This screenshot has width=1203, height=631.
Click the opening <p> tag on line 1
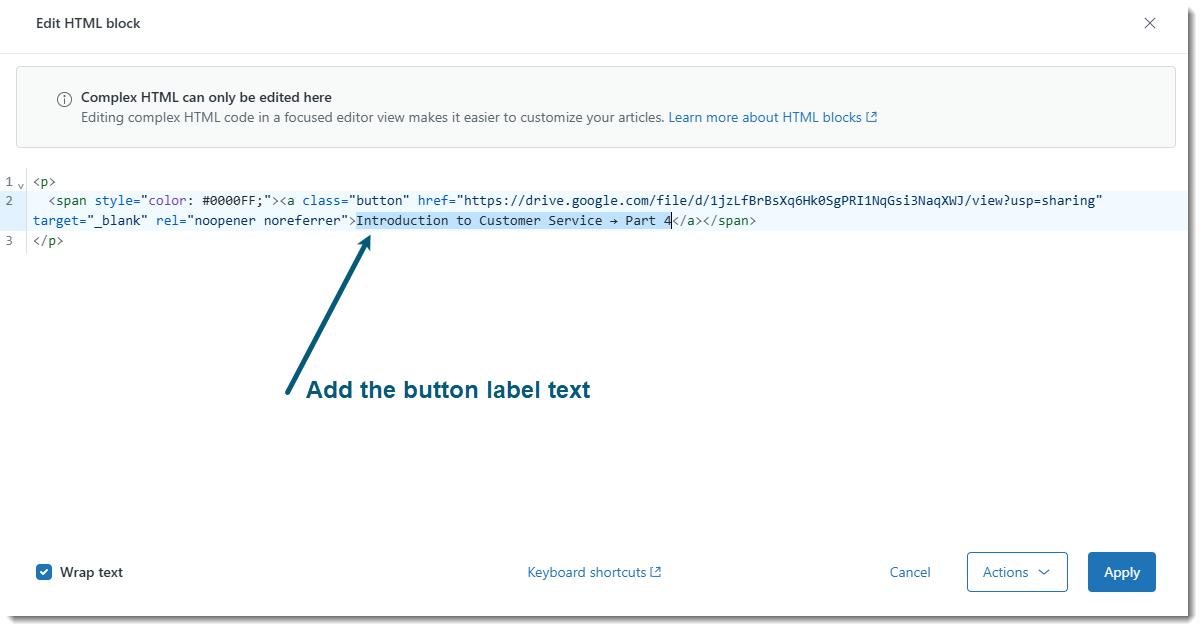coord(44,182)
